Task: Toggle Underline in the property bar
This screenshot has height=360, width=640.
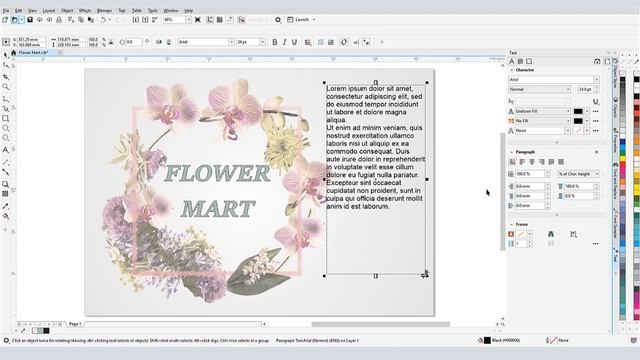Action: coord(294,42)
